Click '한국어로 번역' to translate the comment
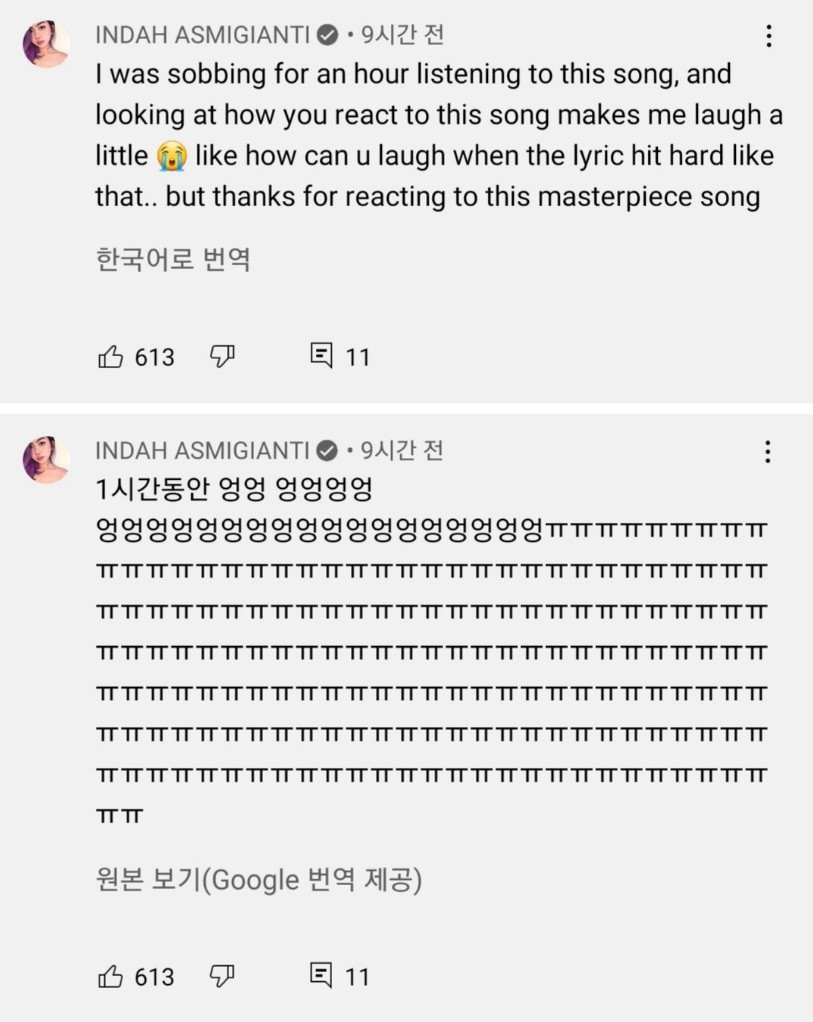The height and width of the screenshot is (1022, 813). pos(173,260)
